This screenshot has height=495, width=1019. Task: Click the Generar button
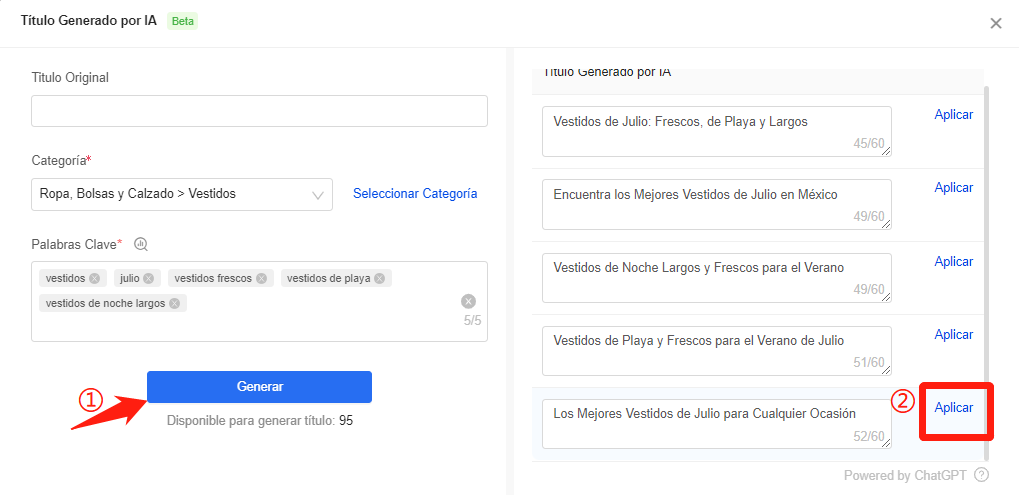click(259, 387)
